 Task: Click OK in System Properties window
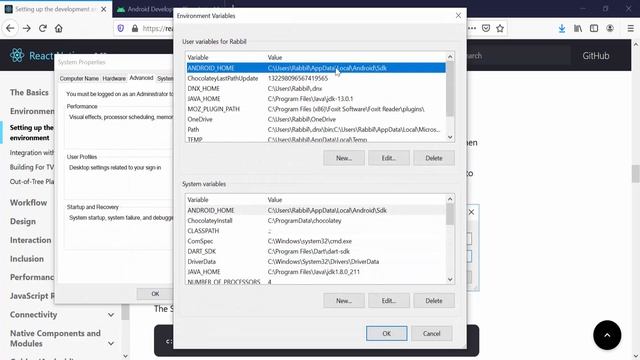click(155, 293)
